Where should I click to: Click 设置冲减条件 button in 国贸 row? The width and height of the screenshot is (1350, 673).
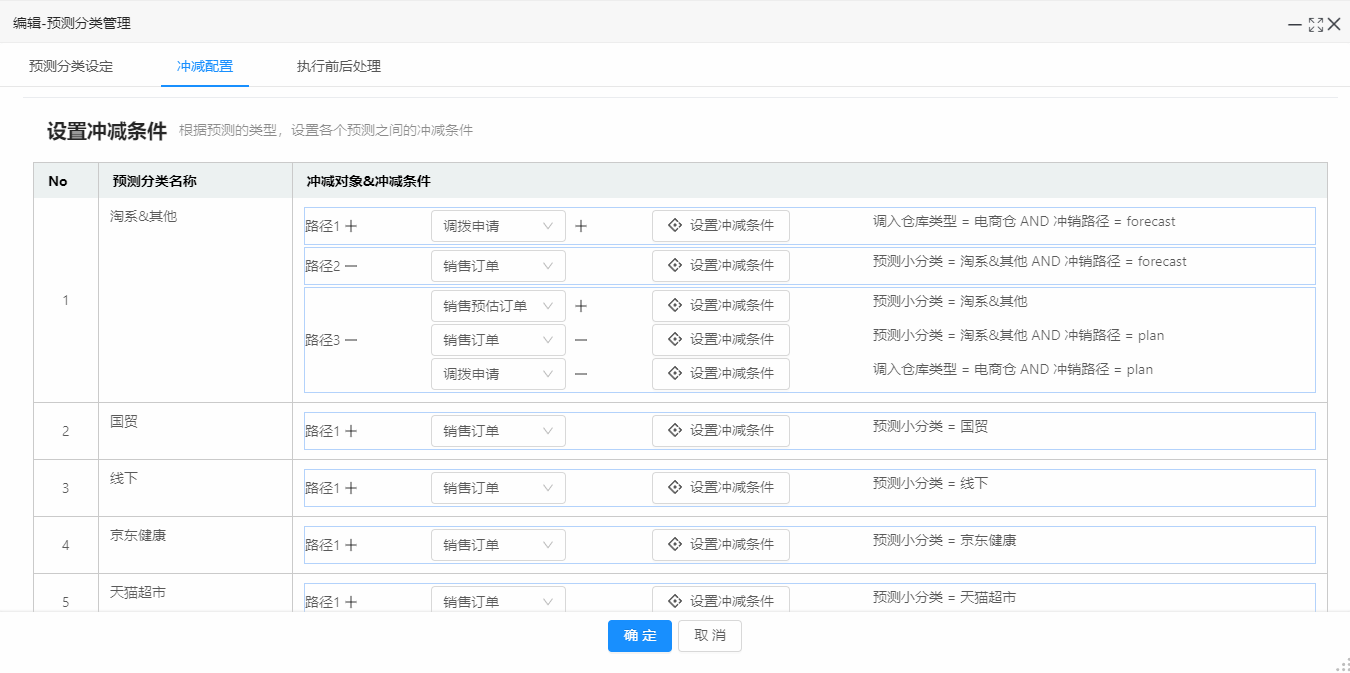click(x=720, y=431)
